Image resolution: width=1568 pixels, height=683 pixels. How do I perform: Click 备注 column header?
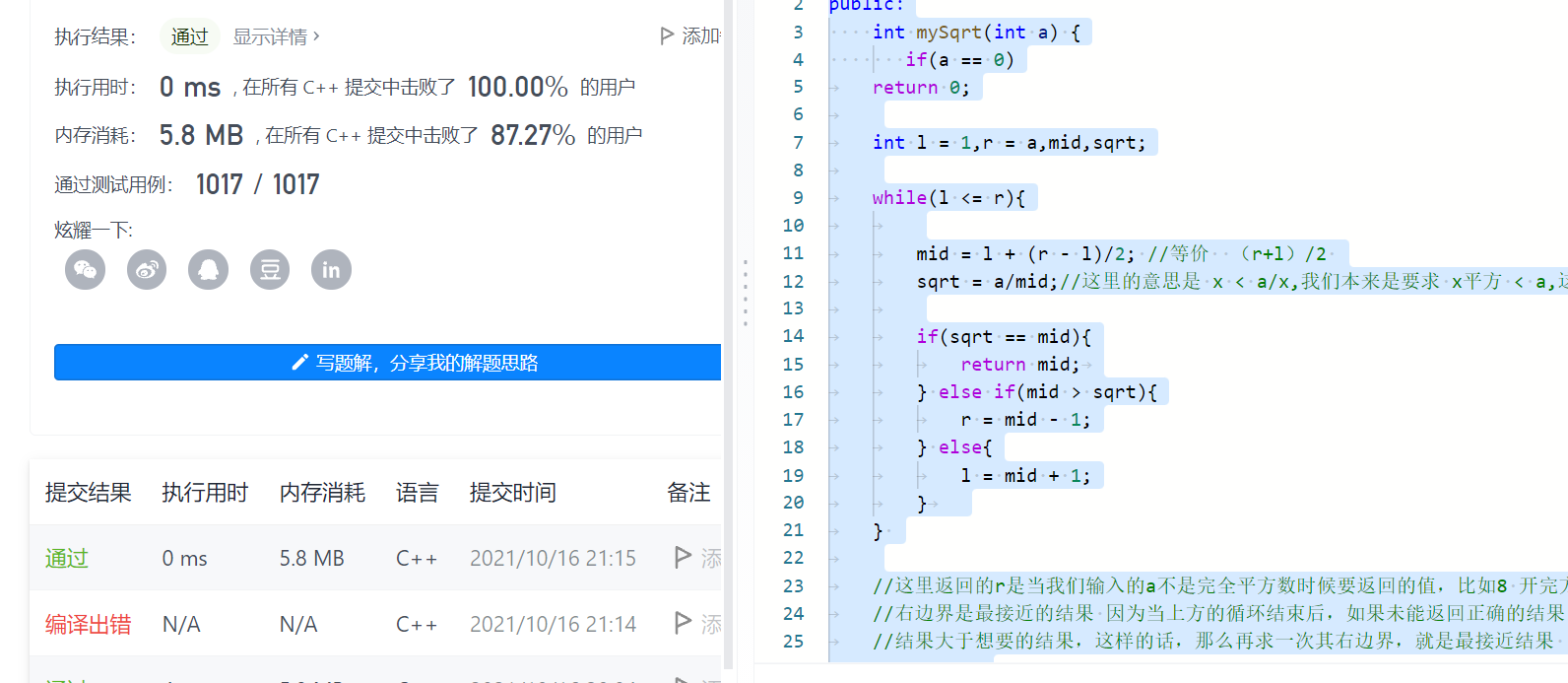[688, 492]
